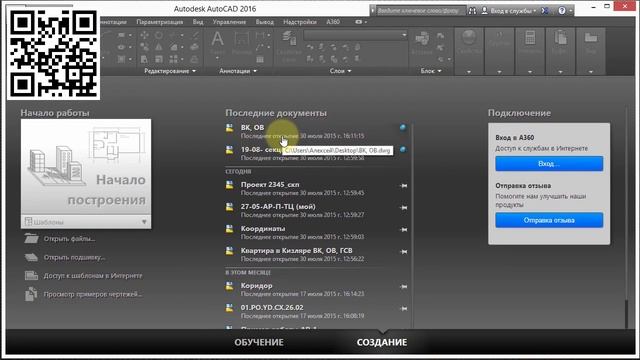Image resolution: width=640 pixels, height=360 pixels.
Task: Switch to the Вид ribbon tab
Action: click(198, 22)
